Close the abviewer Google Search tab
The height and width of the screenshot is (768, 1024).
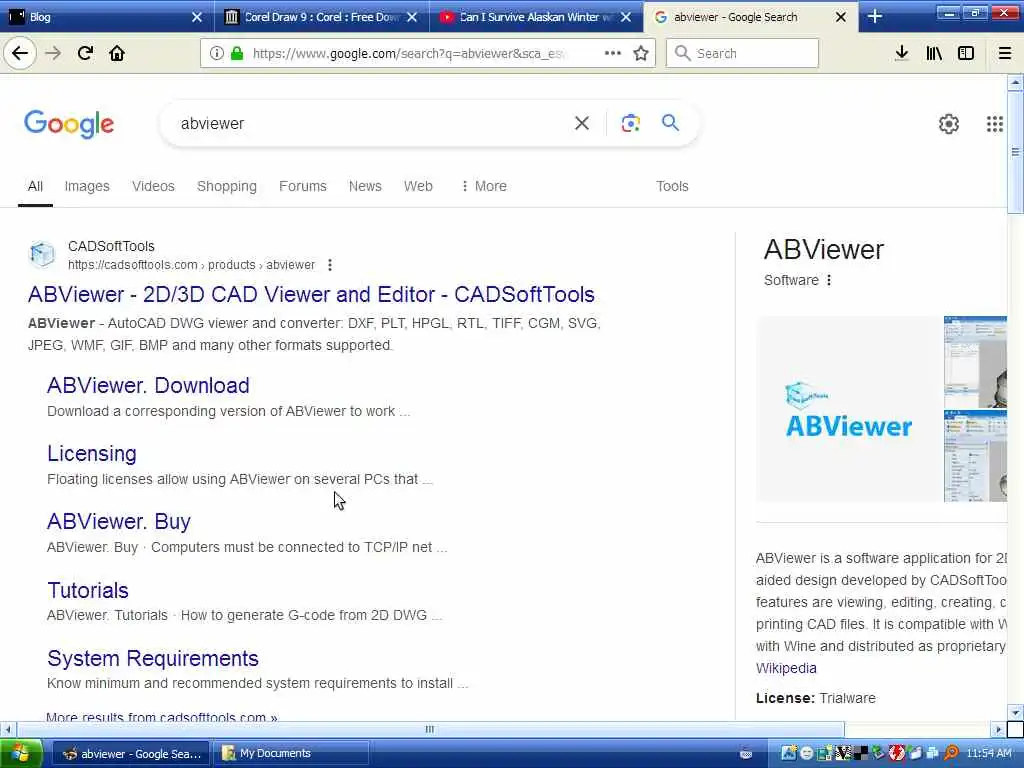click(840, 17)
